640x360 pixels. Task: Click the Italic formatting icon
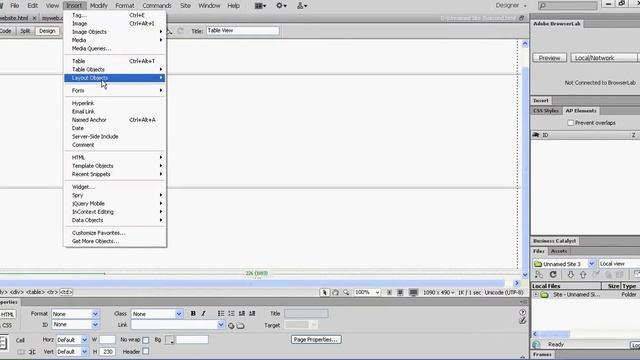coord(203,313)
